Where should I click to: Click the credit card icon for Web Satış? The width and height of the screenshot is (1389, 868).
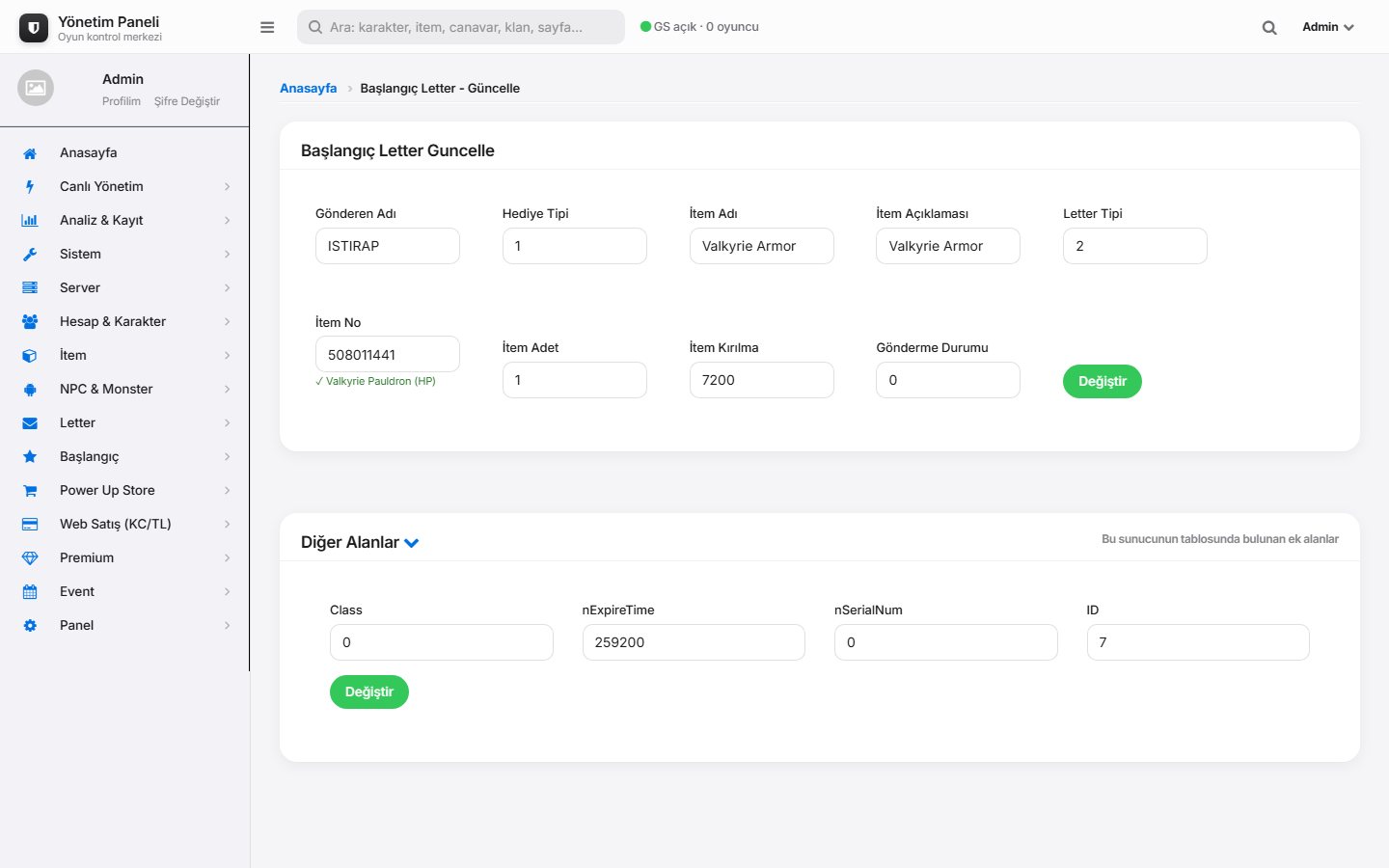tap(30, 525)
